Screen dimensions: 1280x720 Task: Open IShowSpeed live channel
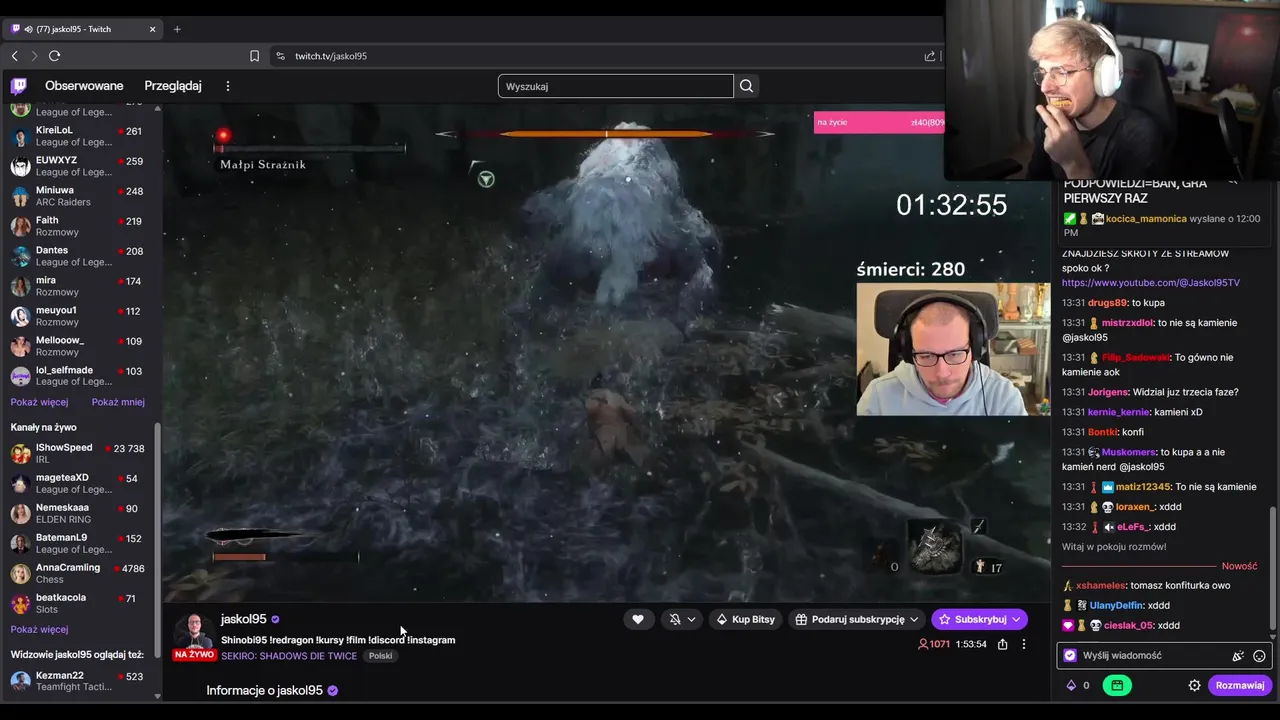78,454
